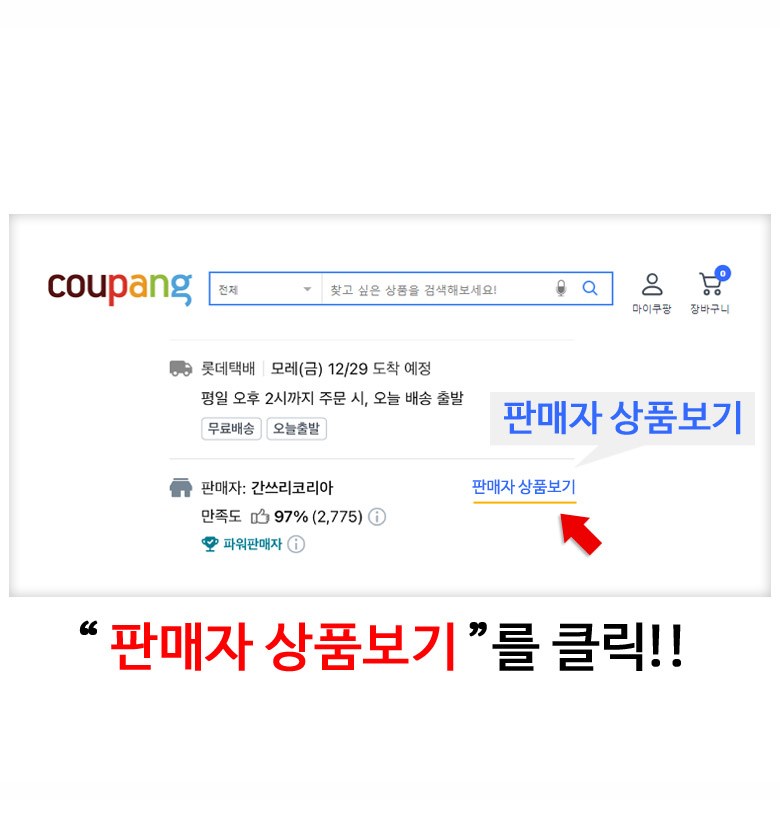Click the 판매자 상품보기 link
This screenshot has width=780, height=831.
pos(524,487)
